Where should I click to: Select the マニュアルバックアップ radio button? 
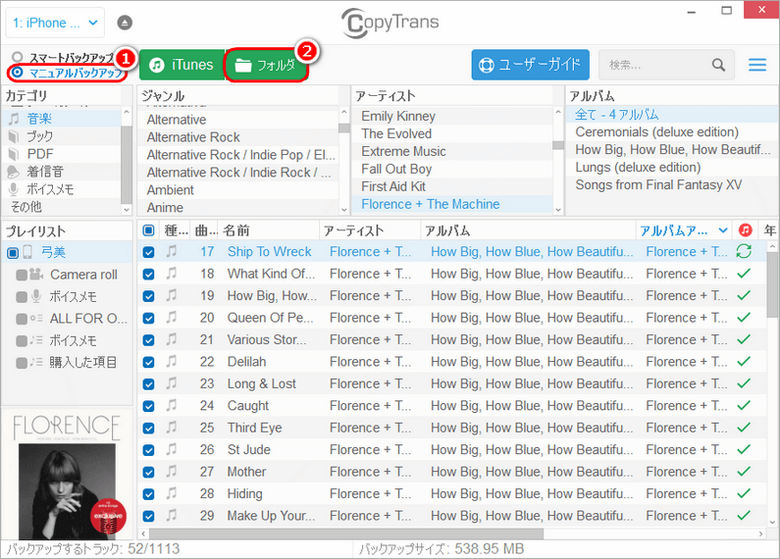(17, 73)
